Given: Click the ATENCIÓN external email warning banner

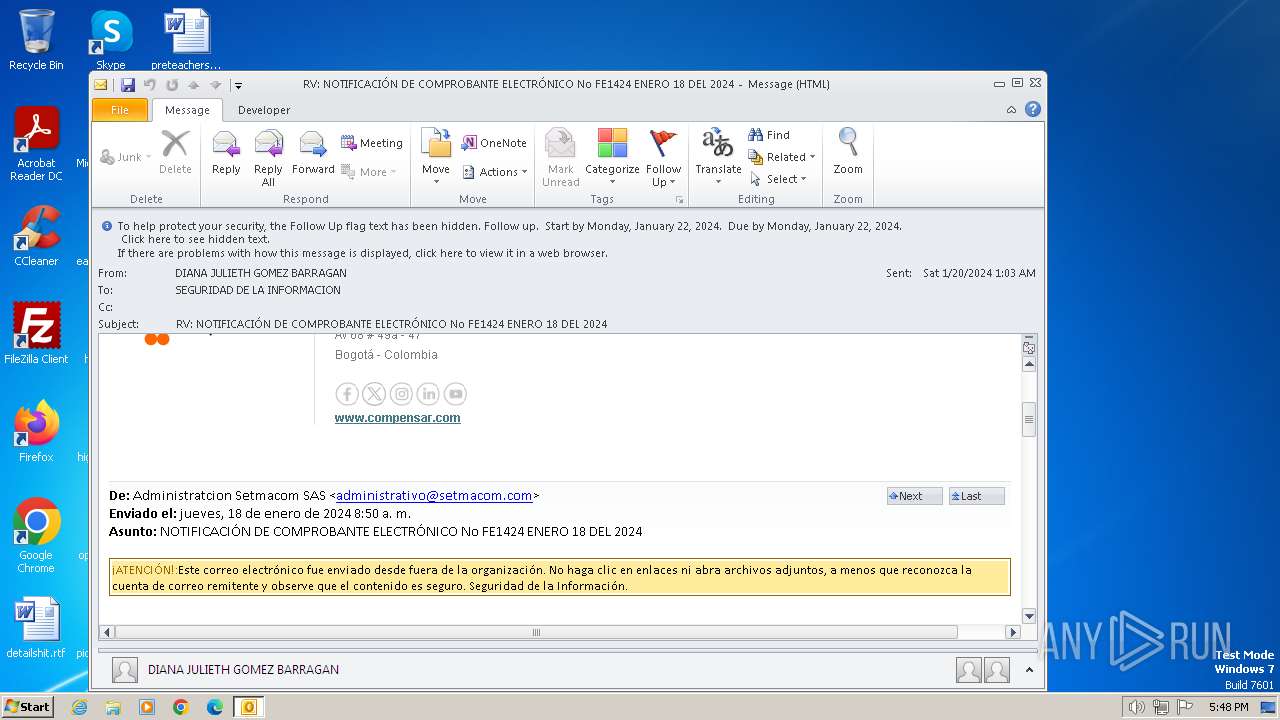Looking at the screenshot, I should 559,577.
